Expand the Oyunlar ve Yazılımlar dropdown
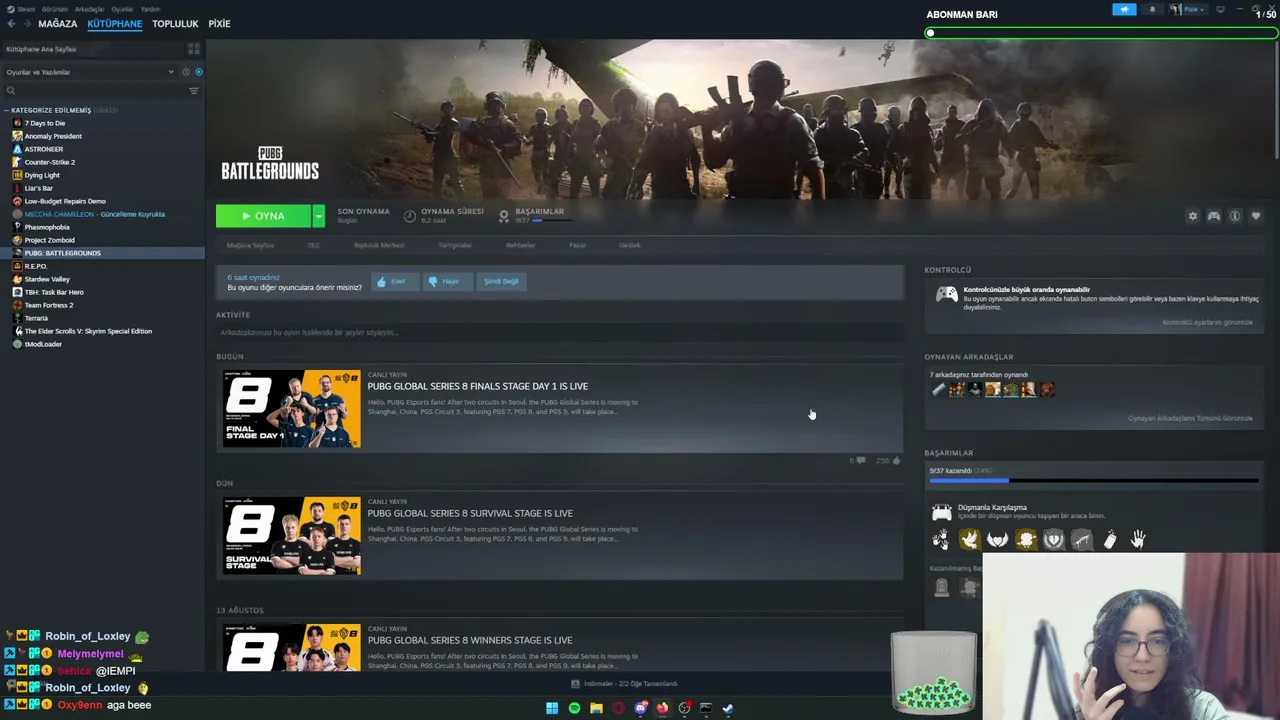The image size is (1280, 720). 89,72
